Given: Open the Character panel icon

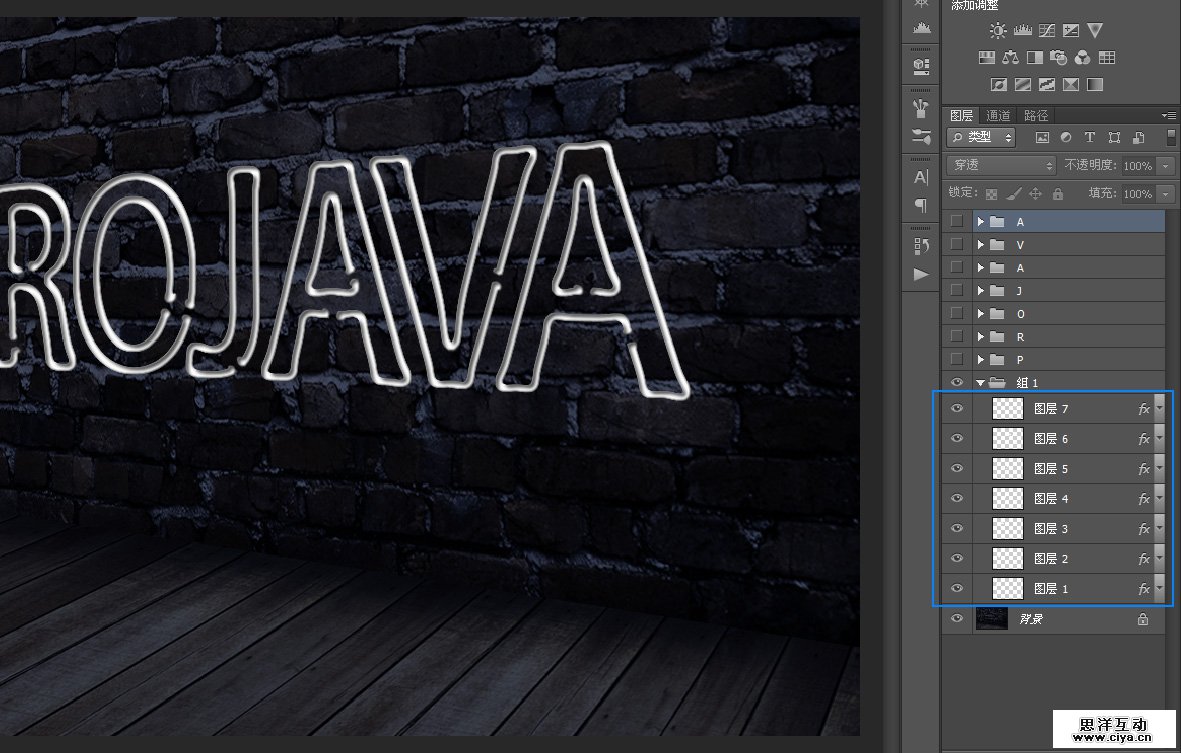Looking at the screenshot, I should [x=921, y=177].
